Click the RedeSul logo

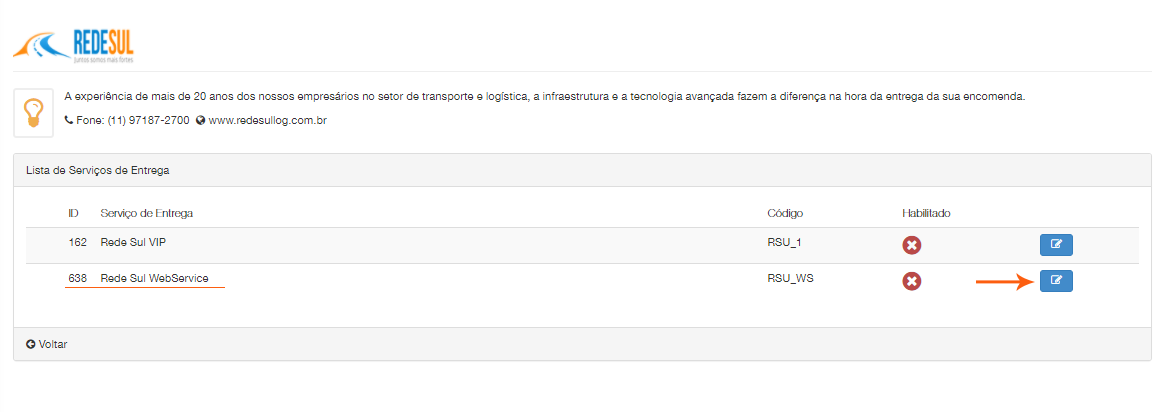73,45
